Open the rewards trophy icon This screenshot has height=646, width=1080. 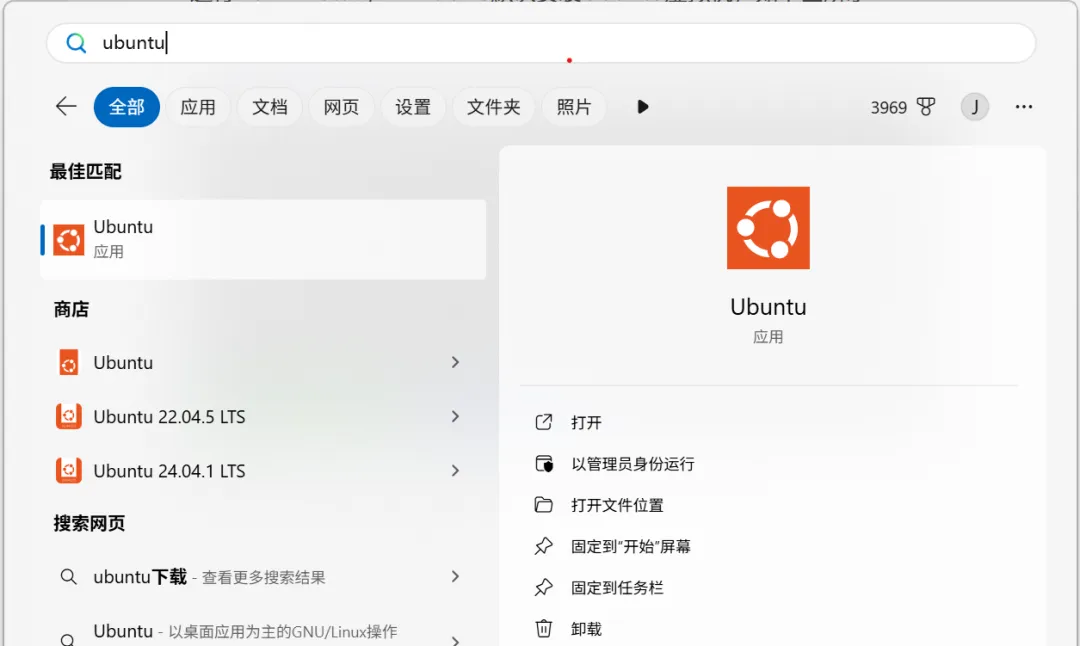click(926, 107)
